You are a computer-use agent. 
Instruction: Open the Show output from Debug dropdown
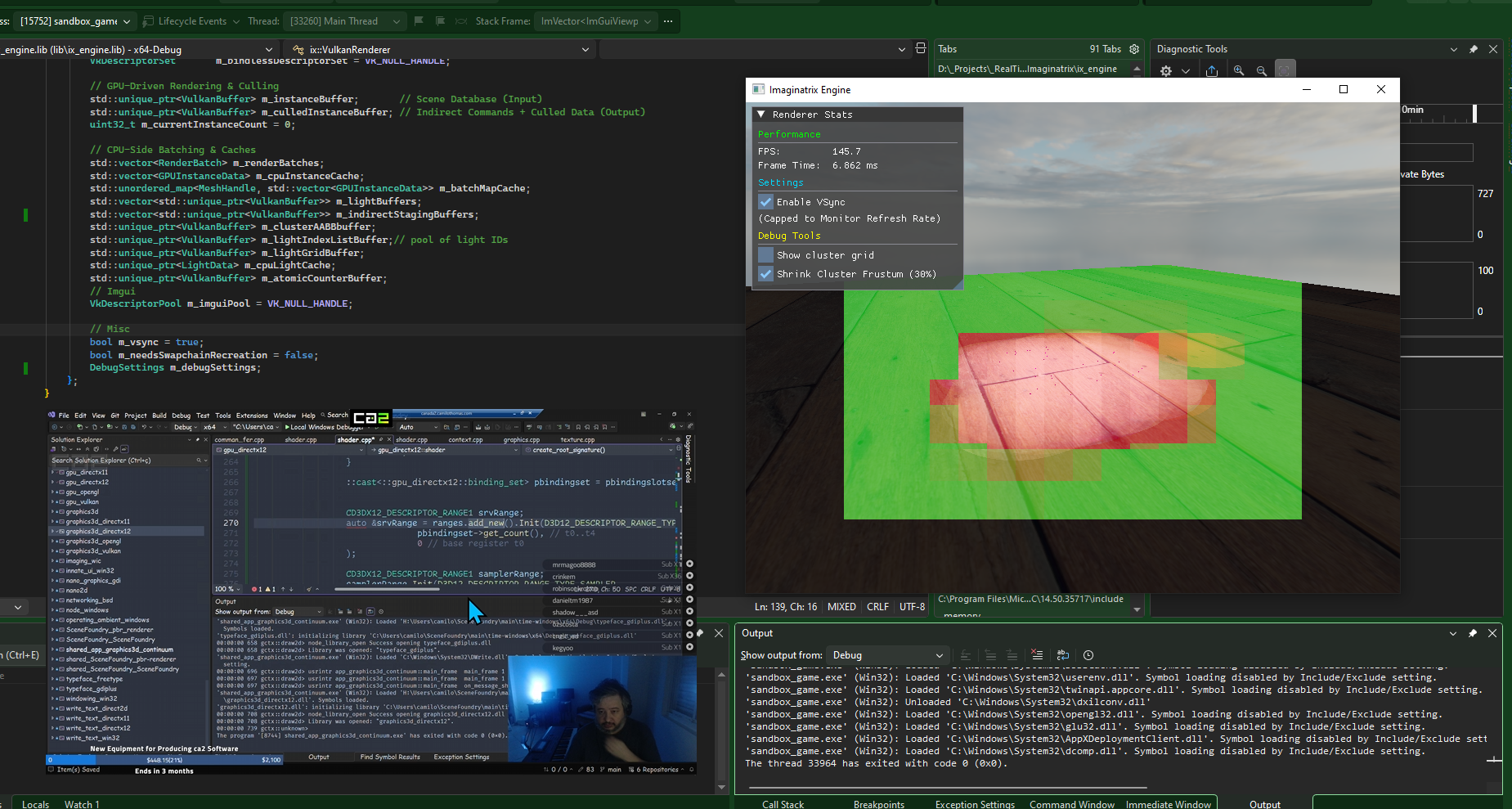(887, 655)
